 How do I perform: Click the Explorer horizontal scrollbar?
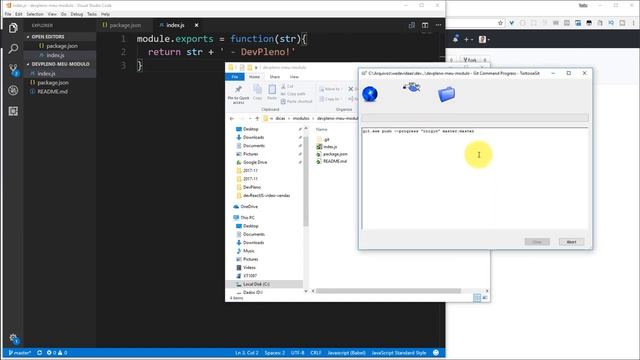pyautogui.click(x=388, y=291)
